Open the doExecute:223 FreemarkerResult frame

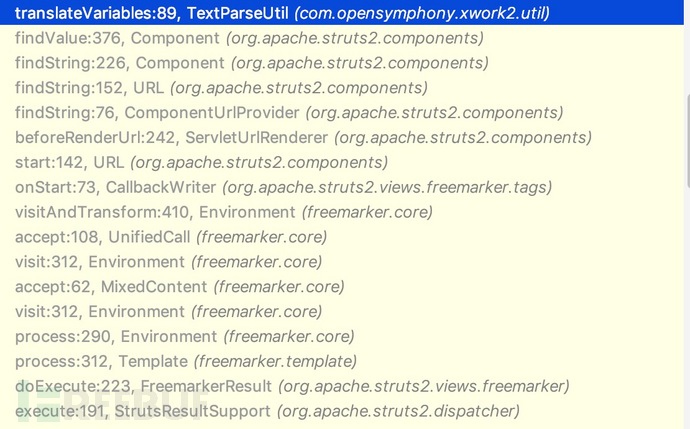[292, 386]
